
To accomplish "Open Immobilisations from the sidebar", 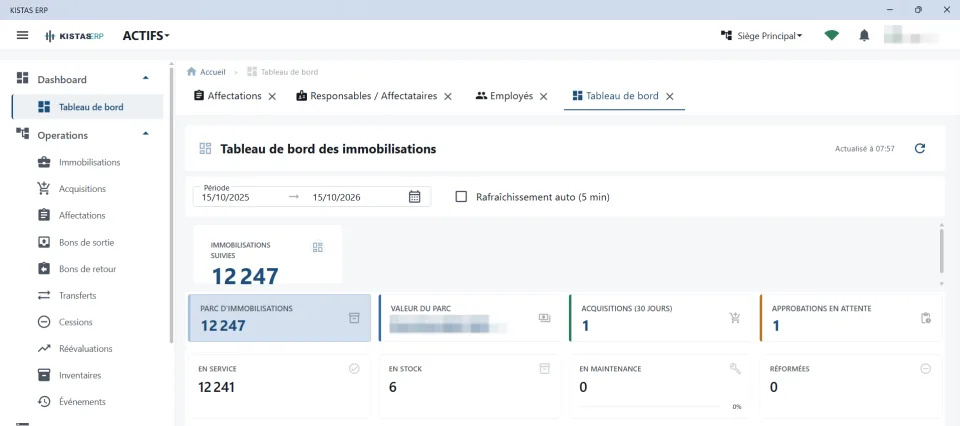I will point(89,162).
